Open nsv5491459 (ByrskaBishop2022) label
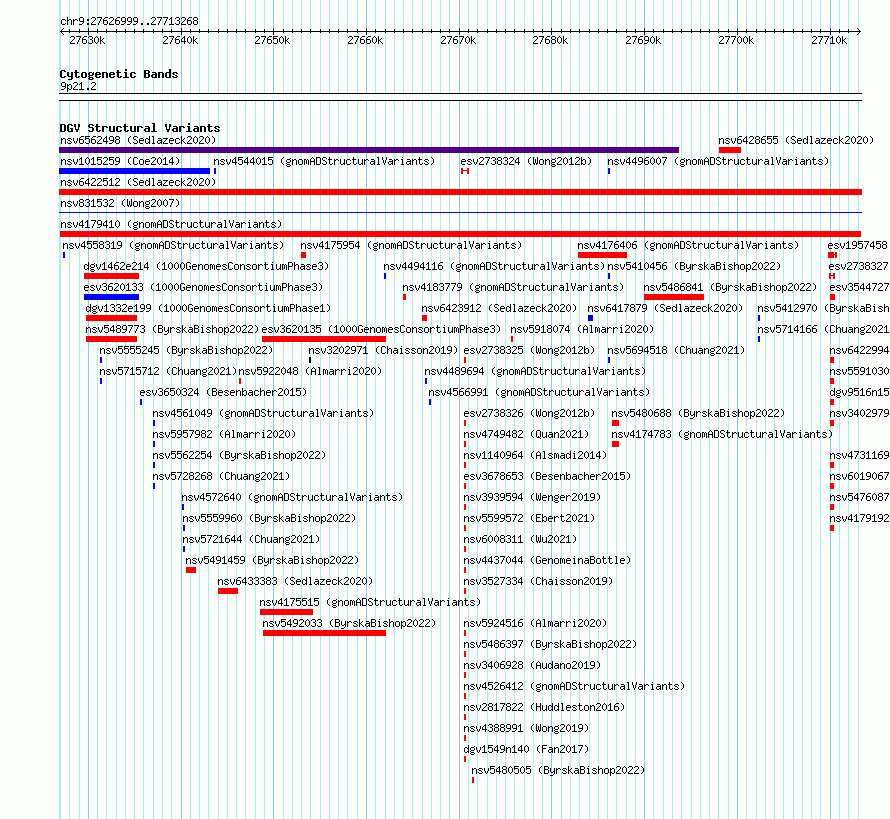 point(272,560)
